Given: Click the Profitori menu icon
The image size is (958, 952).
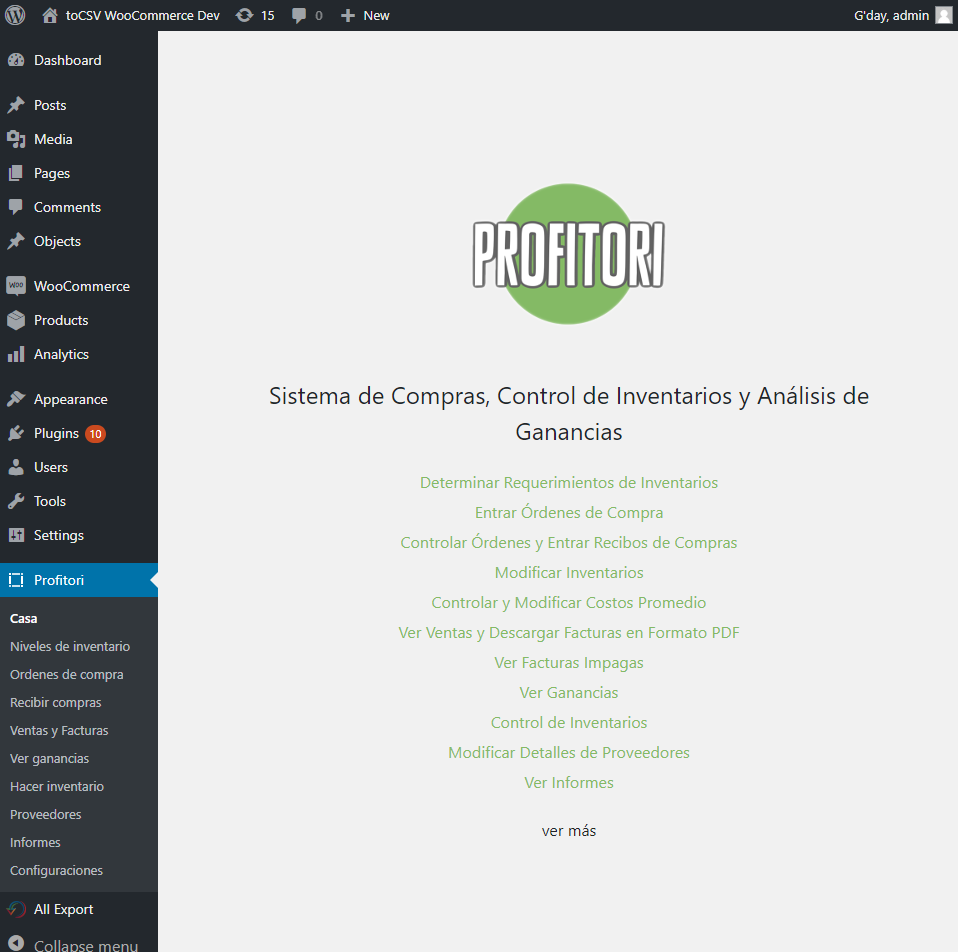Looking at the screenshot, I should [x=16, y=580].
